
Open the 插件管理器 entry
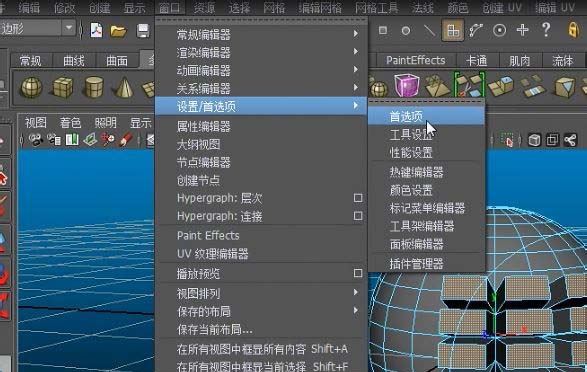click(x=426, y=264)
